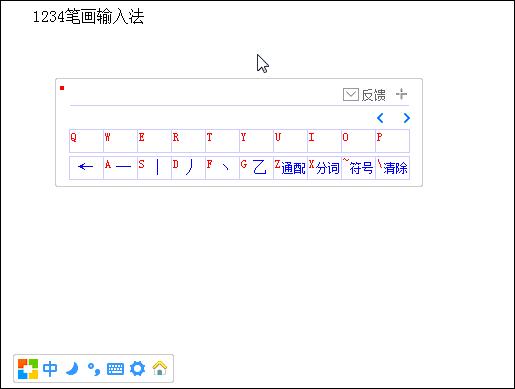Image resolution: width=515 pixels, height=389 pixels.
Task: Click the colorful logo icon in IME toolbar
Action: point(28,369)
